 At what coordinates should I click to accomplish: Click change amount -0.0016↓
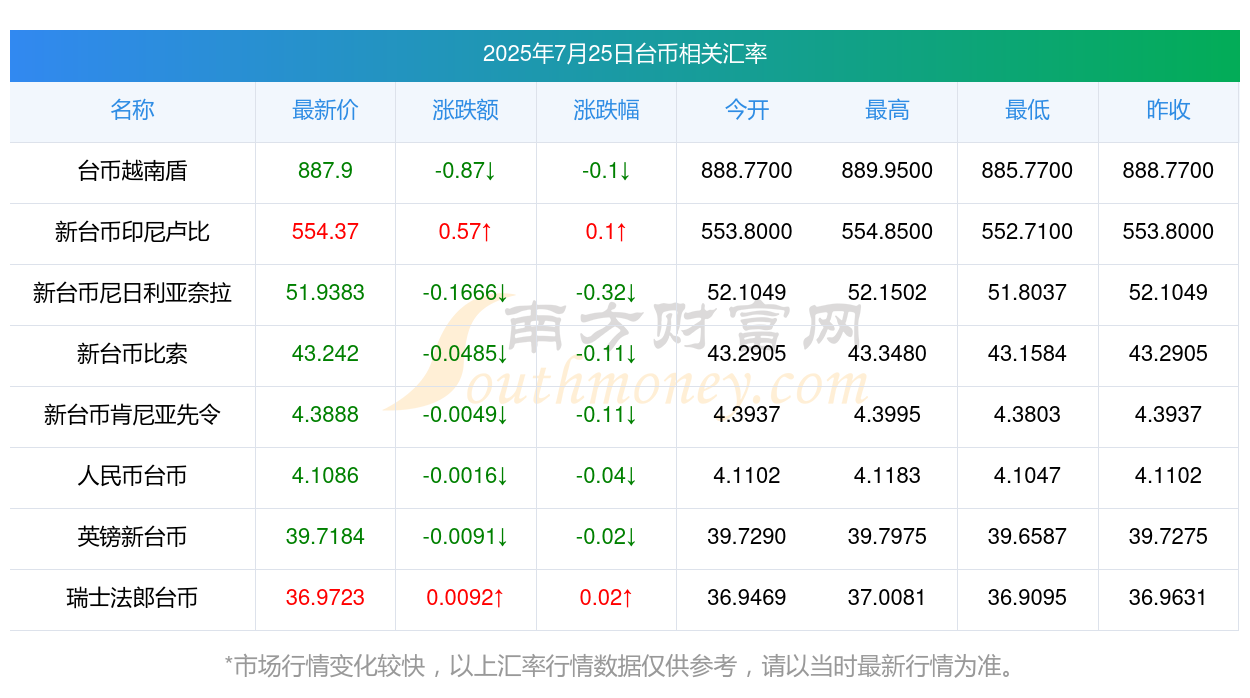click(x=466, y=476)
